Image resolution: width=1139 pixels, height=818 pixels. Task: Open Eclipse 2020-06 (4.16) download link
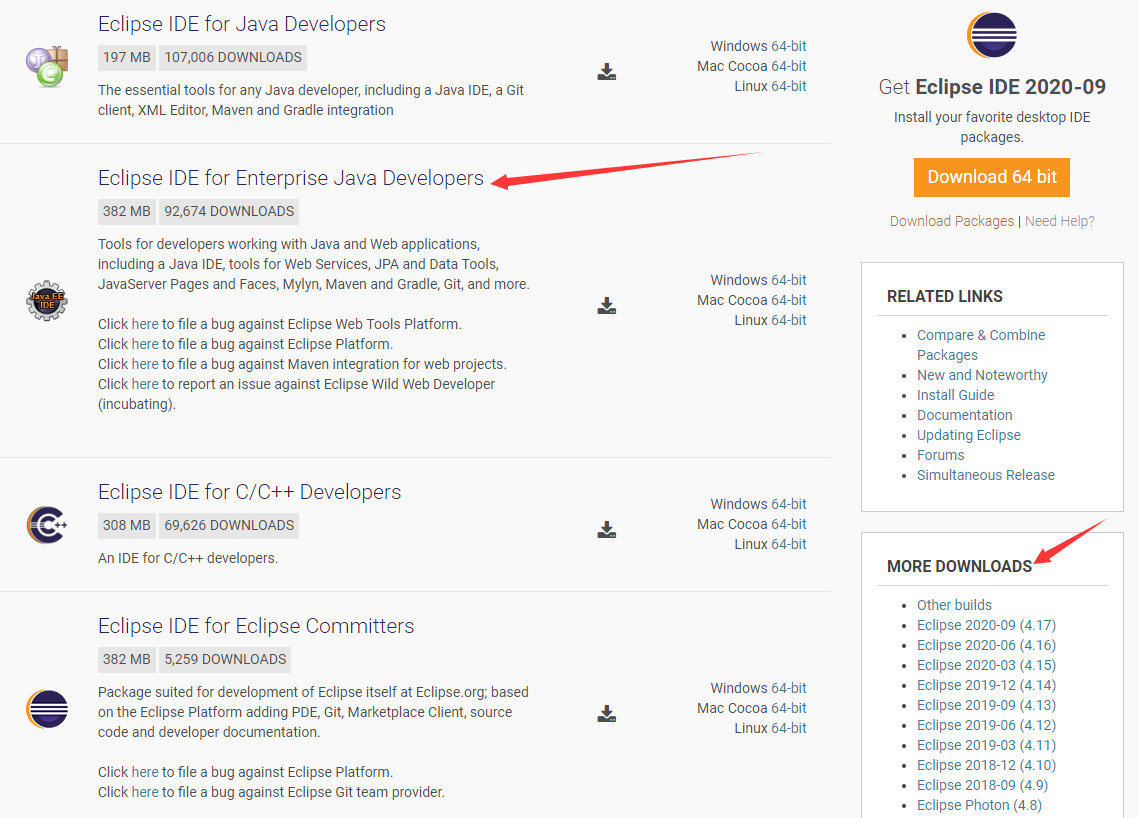pyautogui.click(x=986, y=645)
